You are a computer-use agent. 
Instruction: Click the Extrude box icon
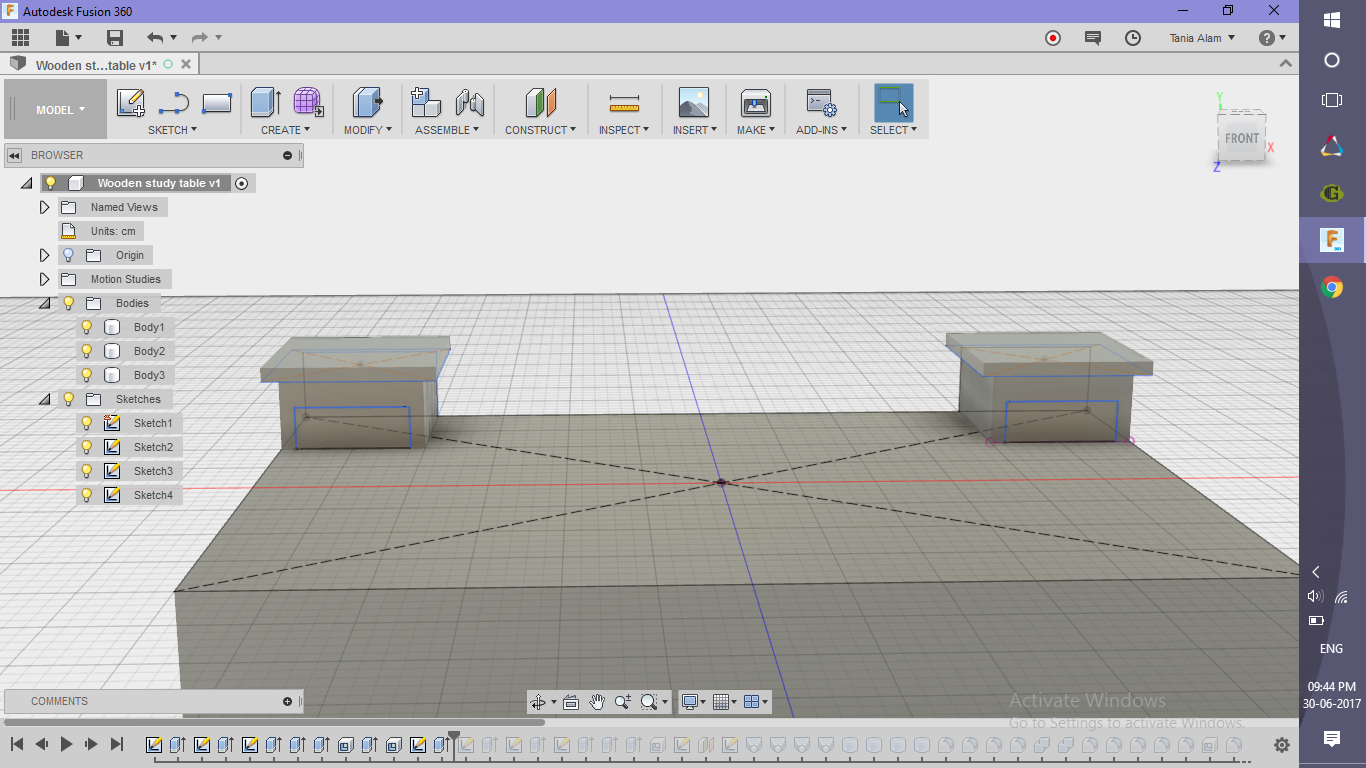pos(265,103)
